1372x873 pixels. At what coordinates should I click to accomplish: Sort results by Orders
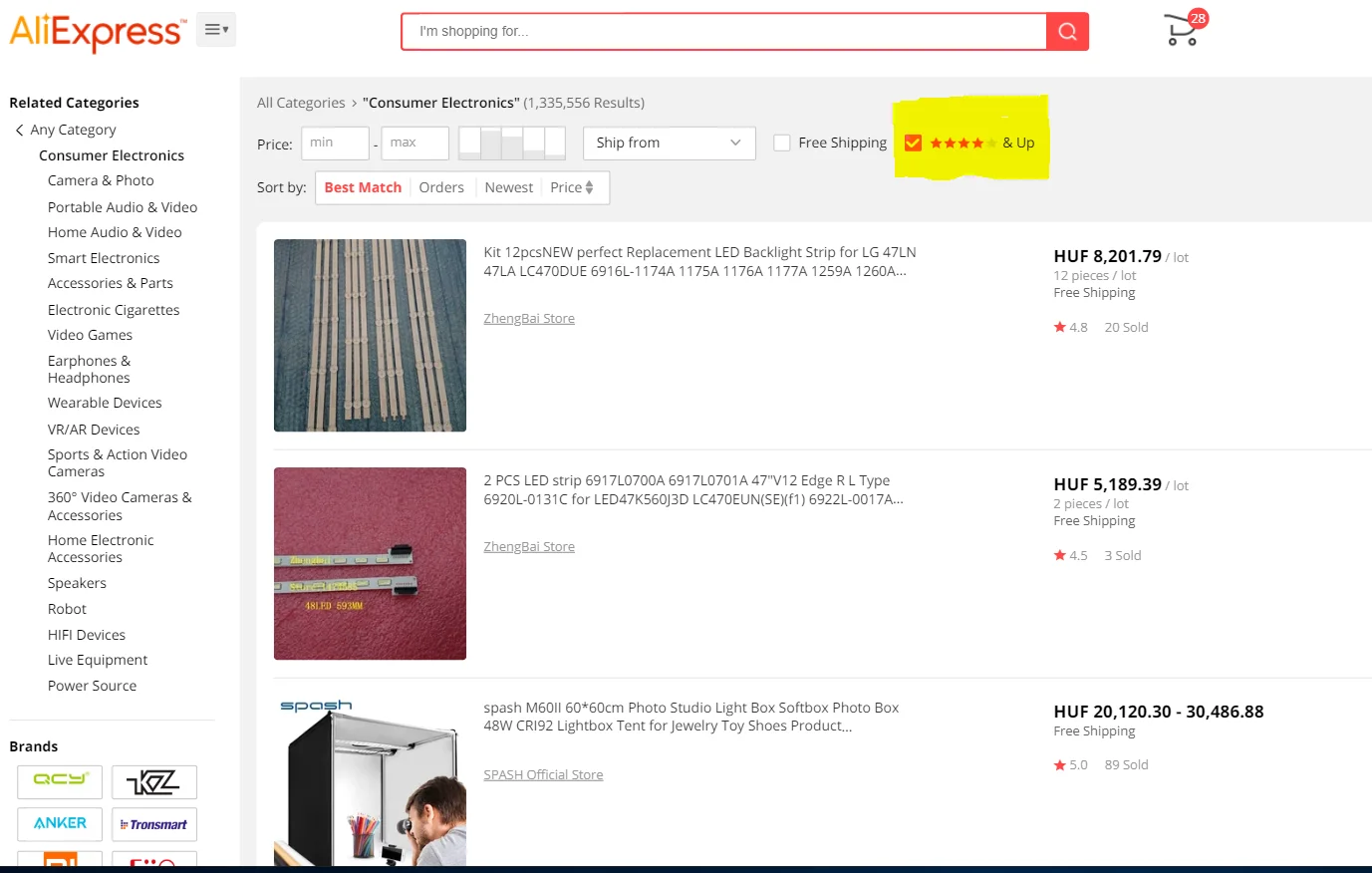(441, 187)
